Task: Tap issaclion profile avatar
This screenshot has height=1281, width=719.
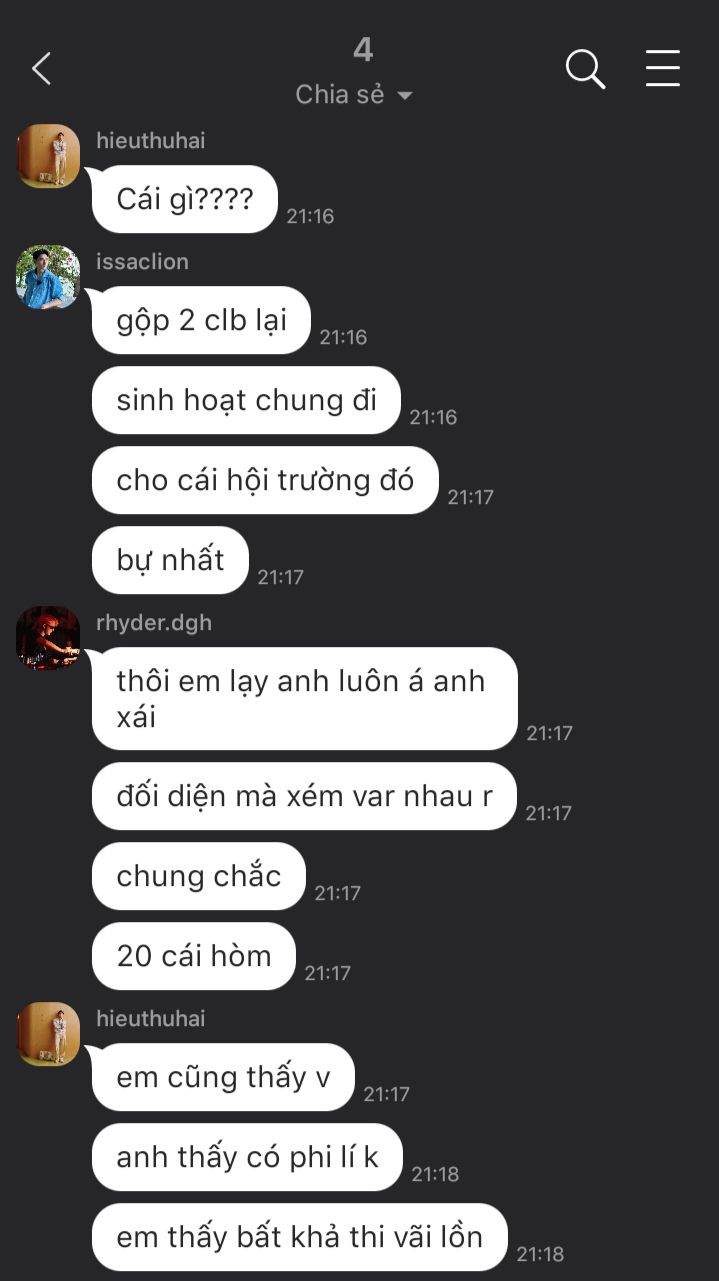Action: click(48, 277)
